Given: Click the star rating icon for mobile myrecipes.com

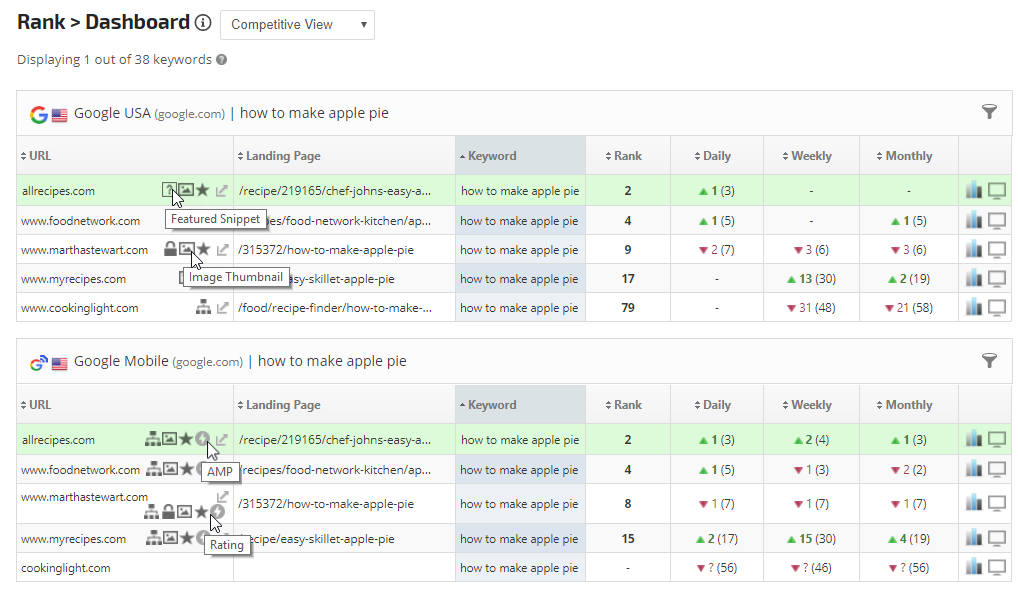Looking at the screenshot, I should [186, 538].
